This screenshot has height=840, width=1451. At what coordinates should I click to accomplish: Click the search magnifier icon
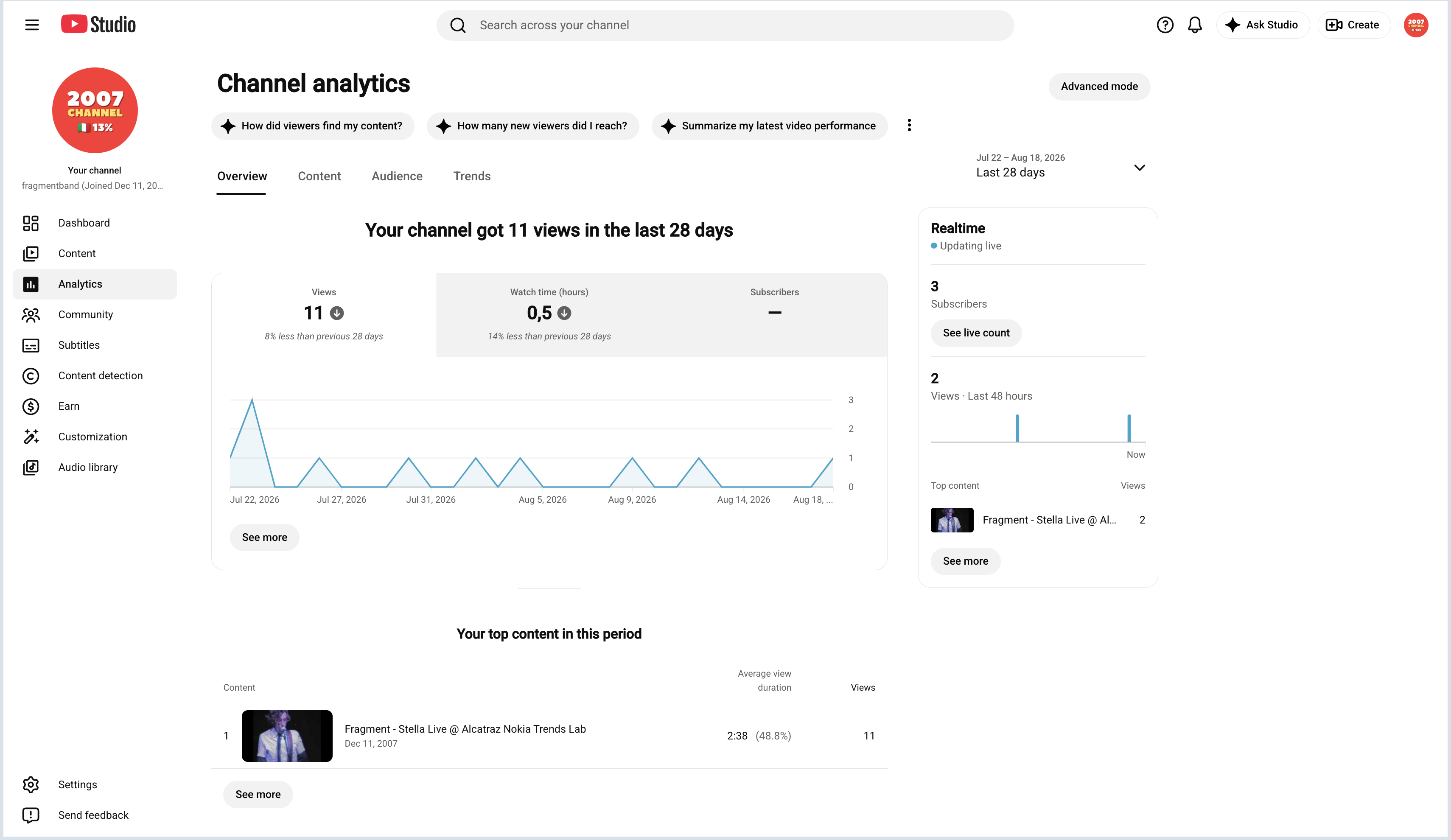458,25
